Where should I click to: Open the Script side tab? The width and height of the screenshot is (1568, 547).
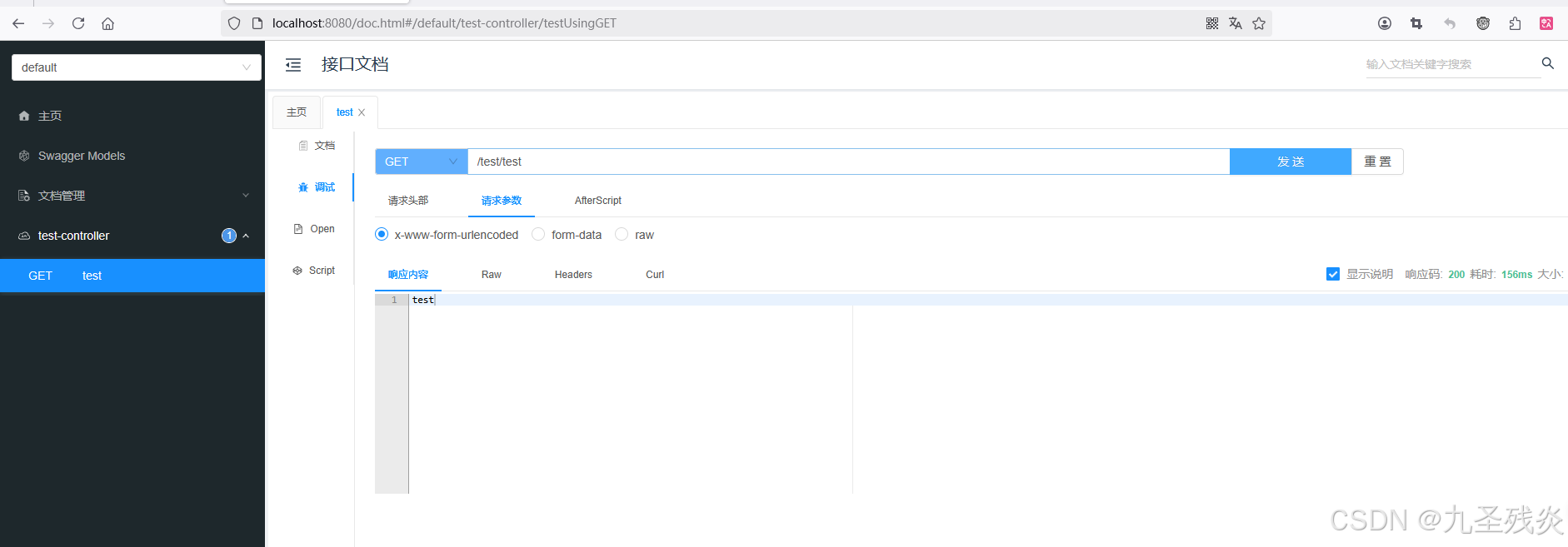point(314,271)
